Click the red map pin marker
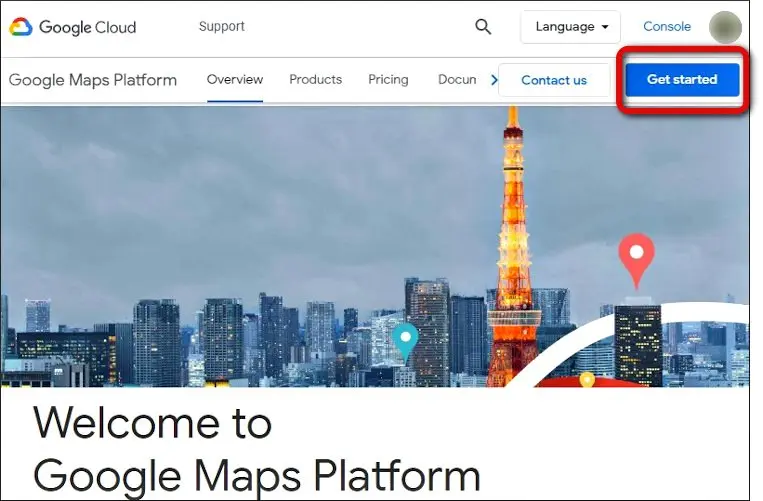The width and height of the screenshot is (763, 501). pyautogui.click(x=636, y=258)
